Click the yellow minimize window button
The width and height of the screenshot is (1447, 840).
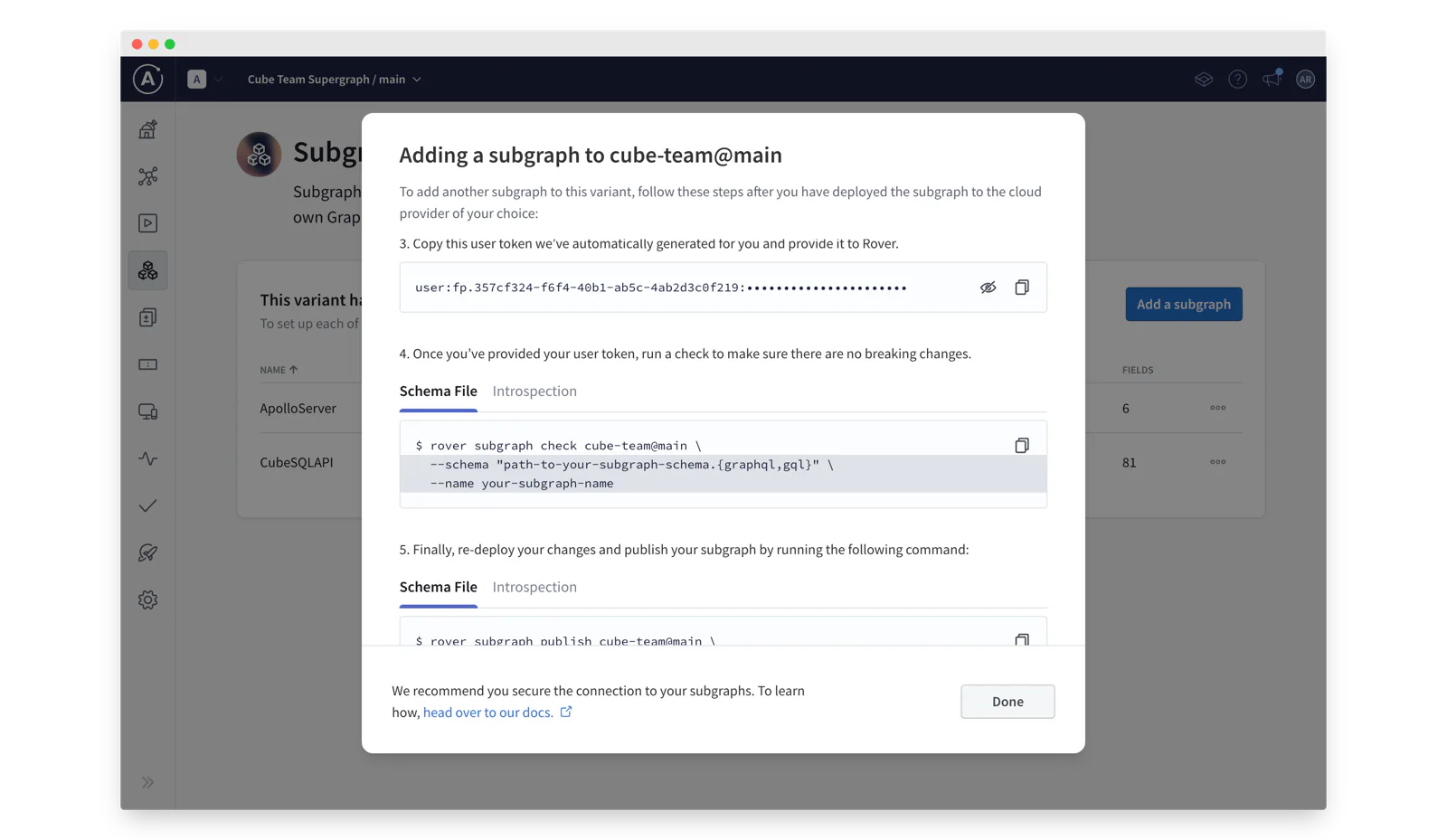(153, 43)
